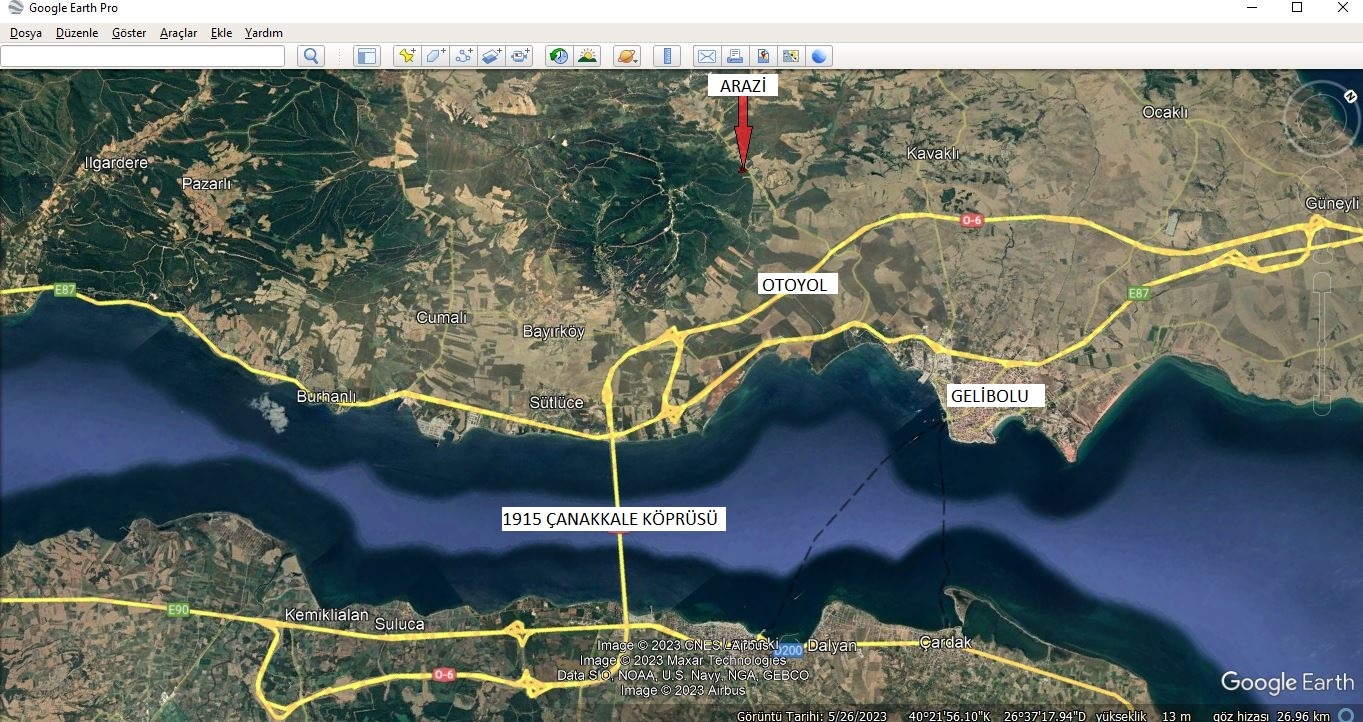The image size is (1363, 722).
Task: Toggle the sidebar panel icon
Action: click(367, 56)
